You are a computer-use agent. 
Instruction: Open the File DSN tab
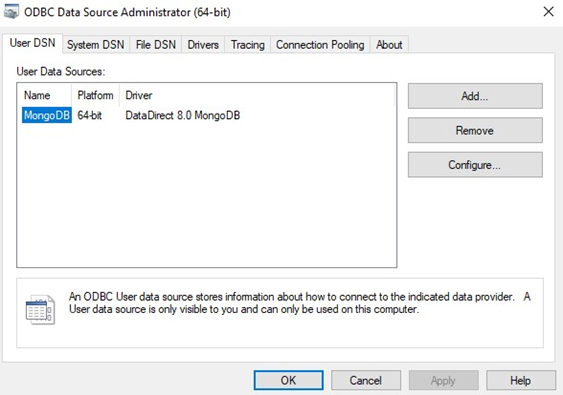[x=156, y=45]
